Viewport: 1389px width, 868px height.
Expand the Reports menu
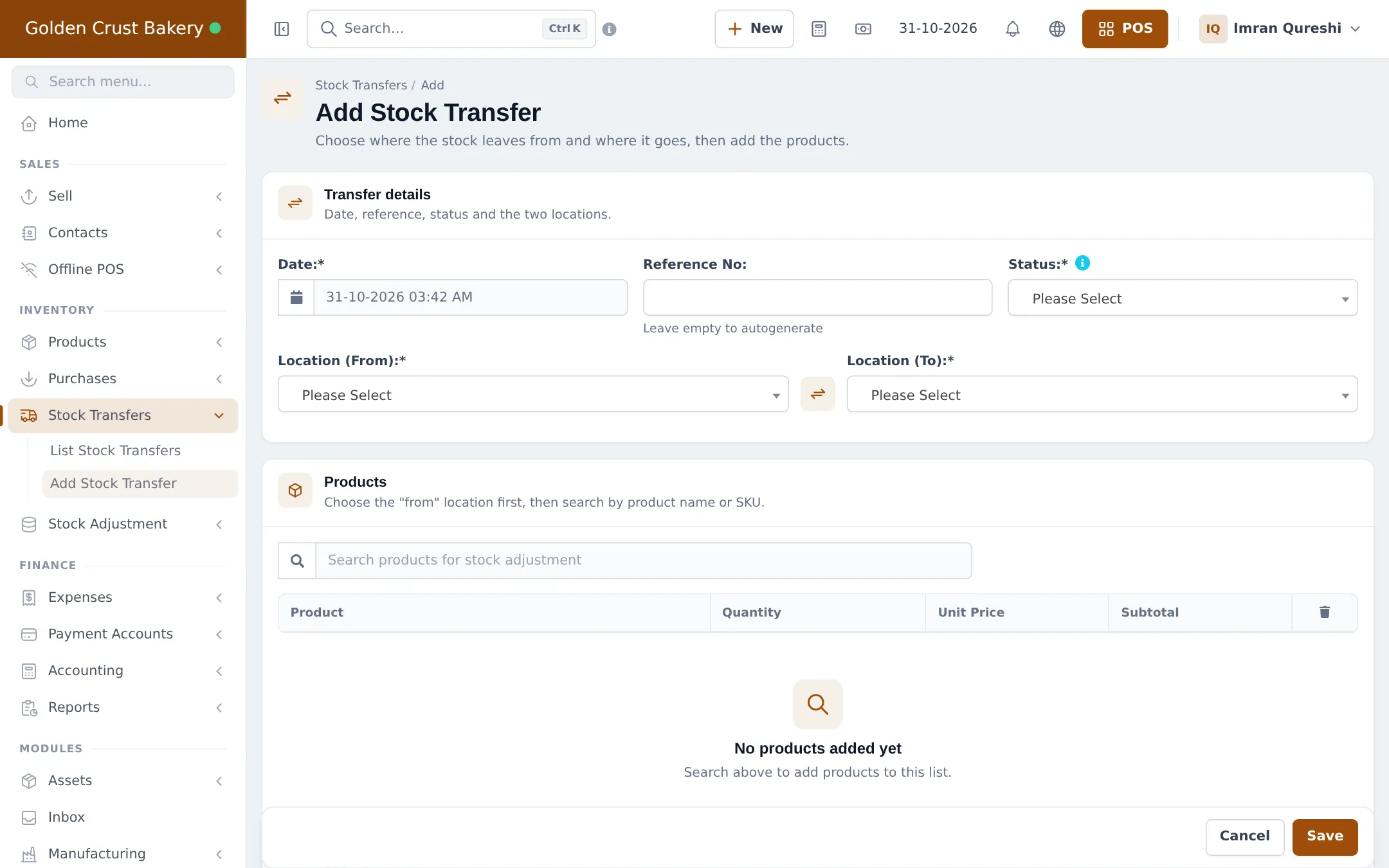tap(123, 707)
